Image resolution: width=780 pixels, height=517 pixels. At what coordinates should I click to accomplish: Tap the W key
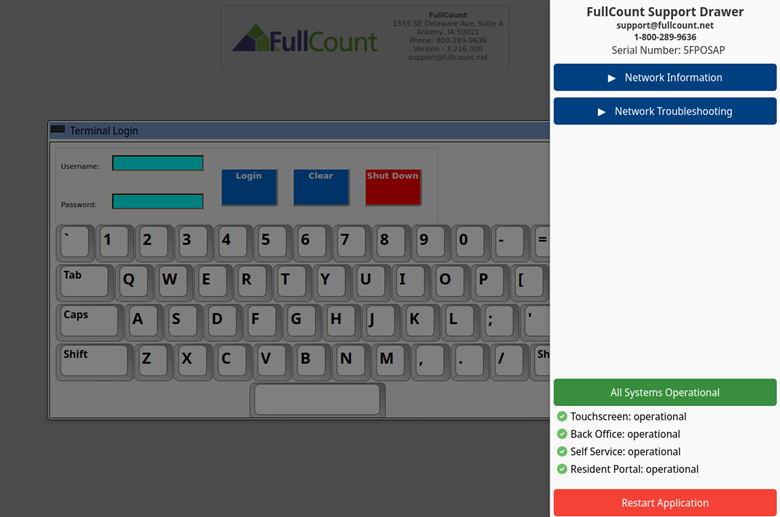pos(174,282)
